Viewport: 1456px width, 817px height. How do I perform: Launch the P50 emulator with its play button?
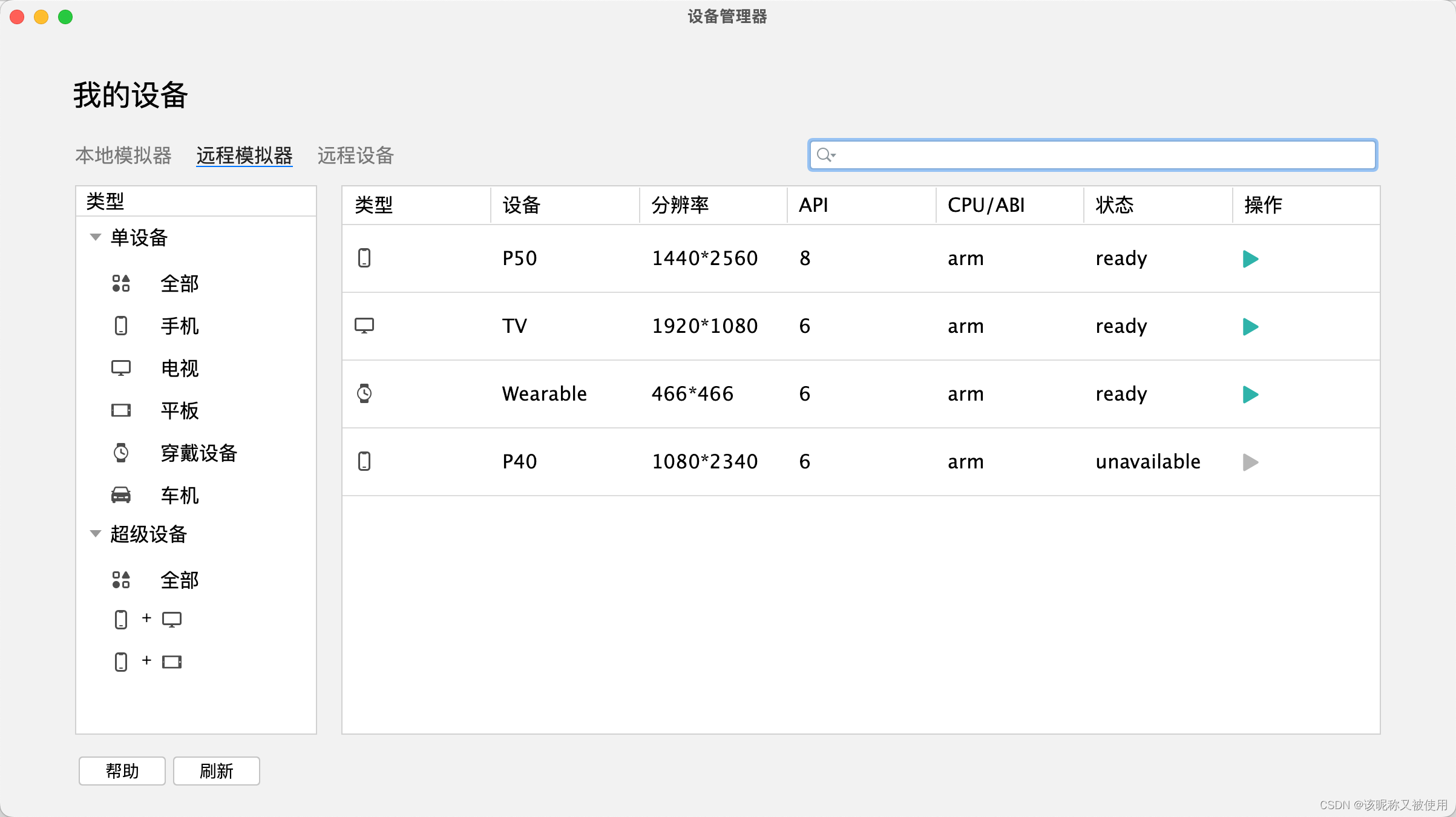point(1251,258)
